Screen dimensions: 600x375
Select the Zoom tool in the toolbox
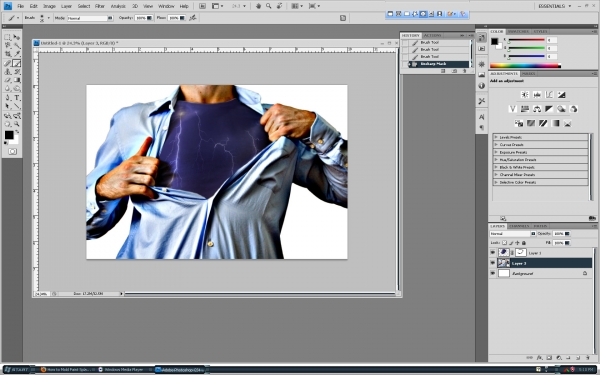point(16,124)
